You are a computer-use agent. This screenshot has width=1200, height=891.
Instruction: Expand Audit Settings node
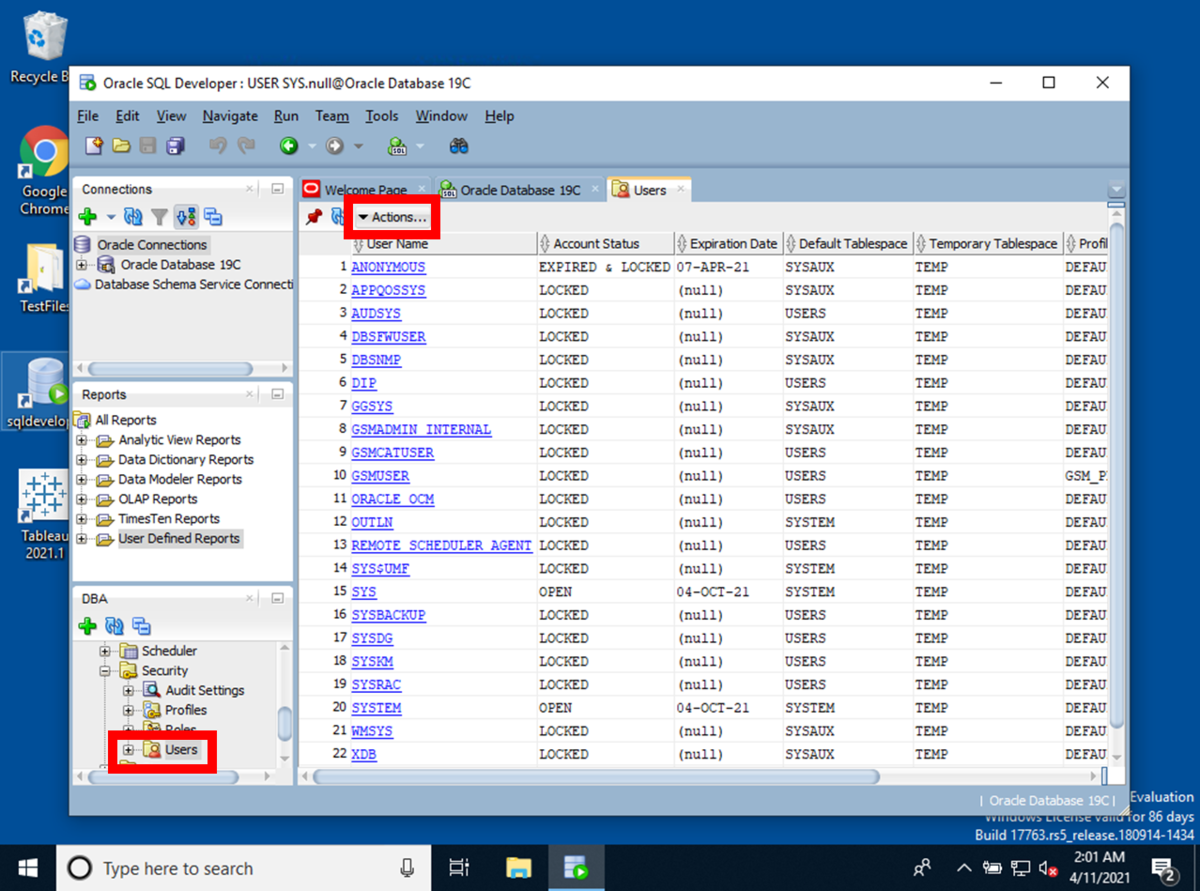click(128, 691)
